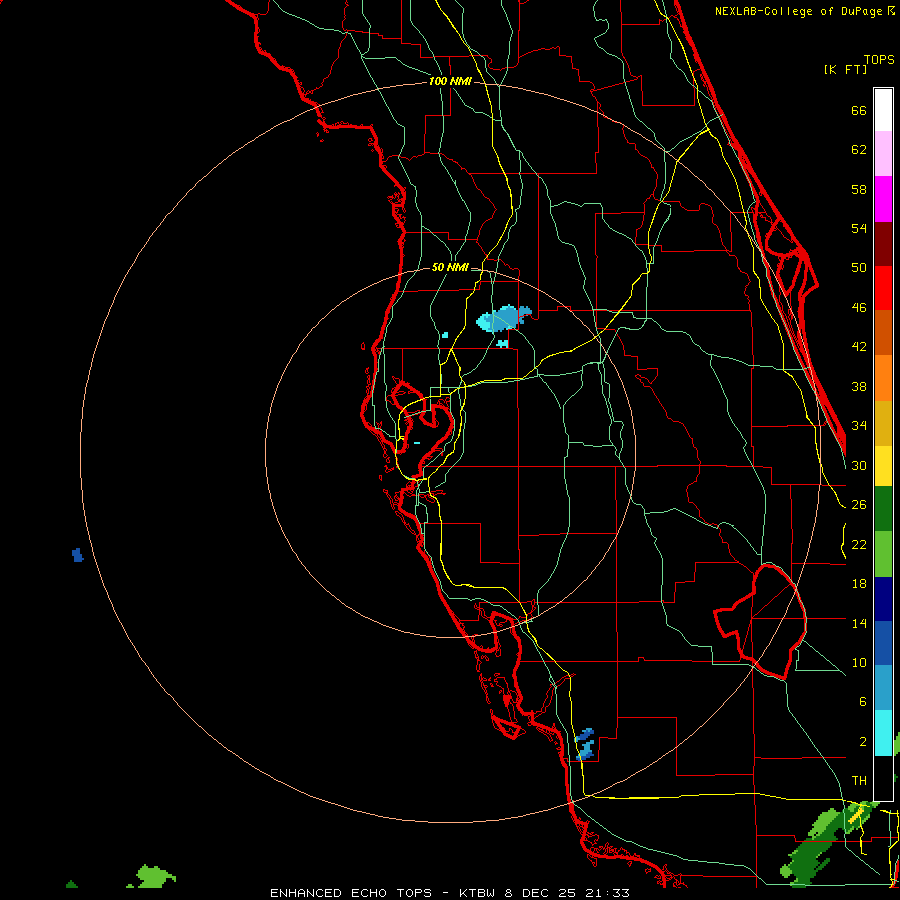Click the [K FT] units label
Screen dimensions: 900x900
click(x=845, y=69)
